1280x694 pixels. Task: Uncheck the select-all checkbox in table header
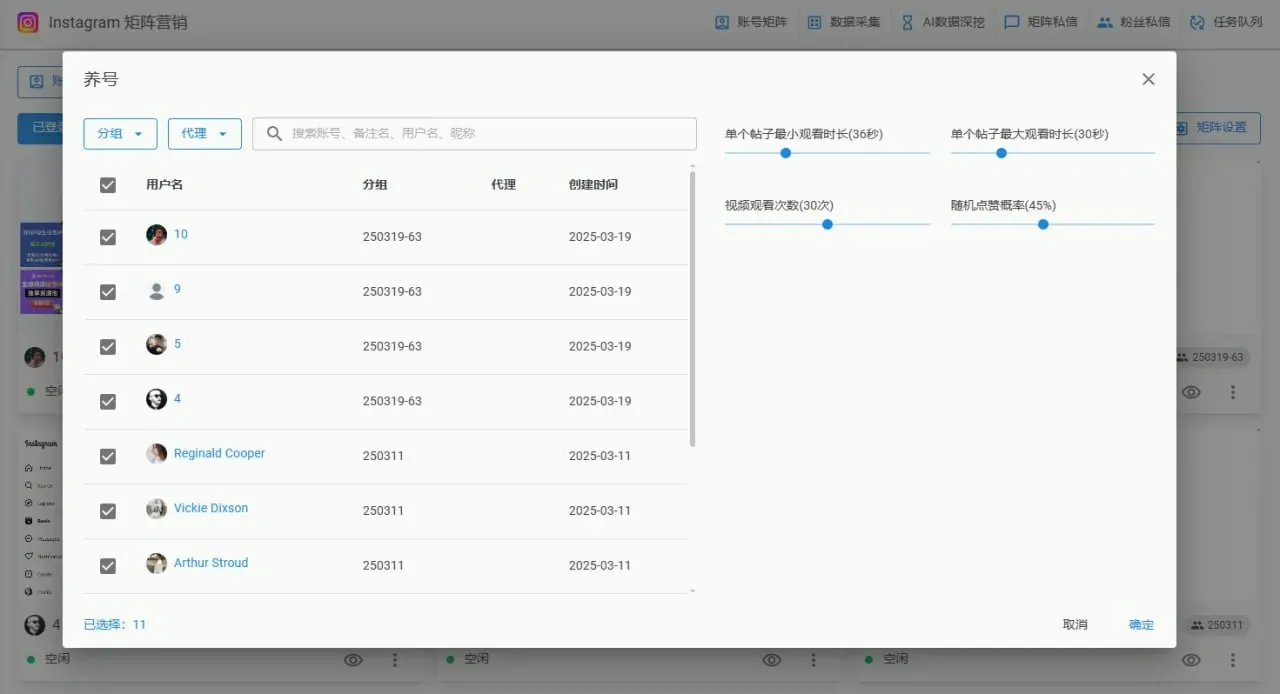point(108,184)
